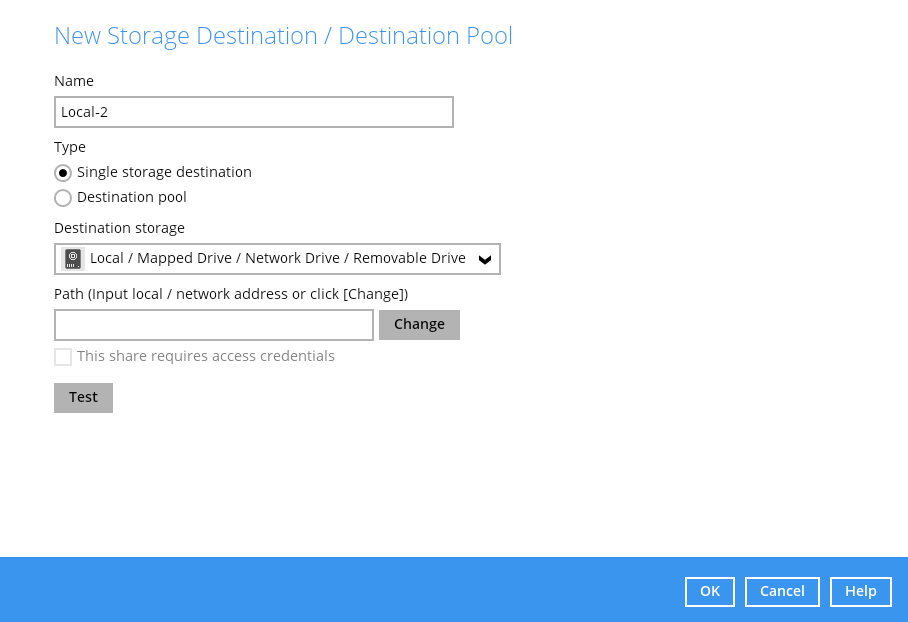Click the Name field containing Local-2
The height and width of the screenshot is (622, 908).
pyautogui.click(x=253, y=112)
